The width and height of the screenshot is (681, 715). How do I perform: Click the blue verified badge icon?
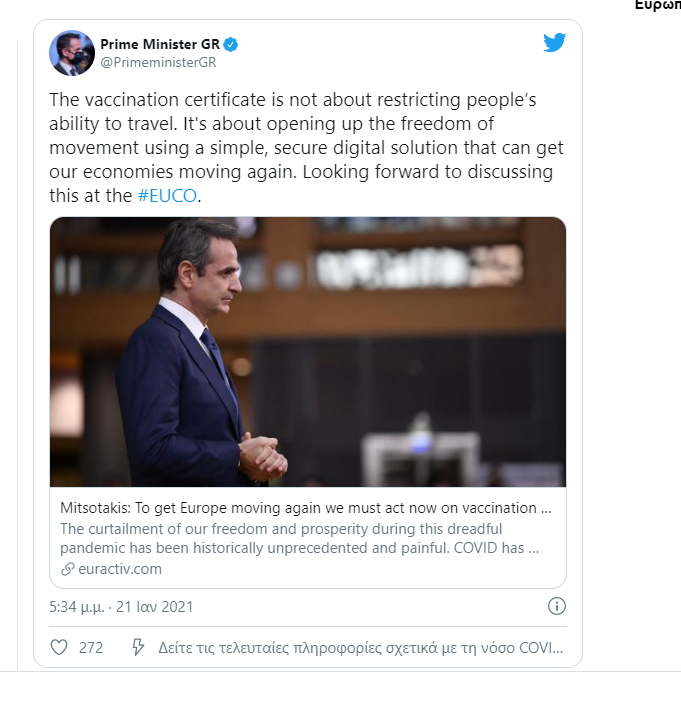click(x=231, y=45)
